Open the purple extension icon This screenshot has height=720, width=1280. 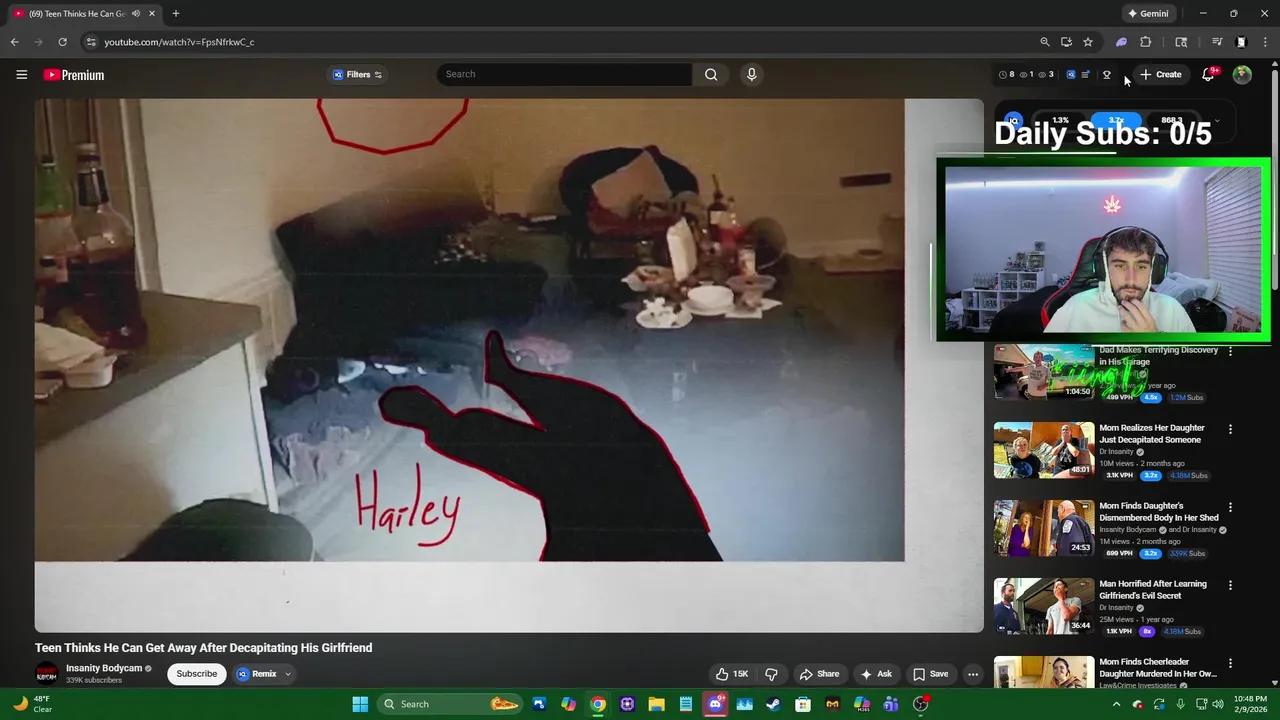tap(1121, 42)
